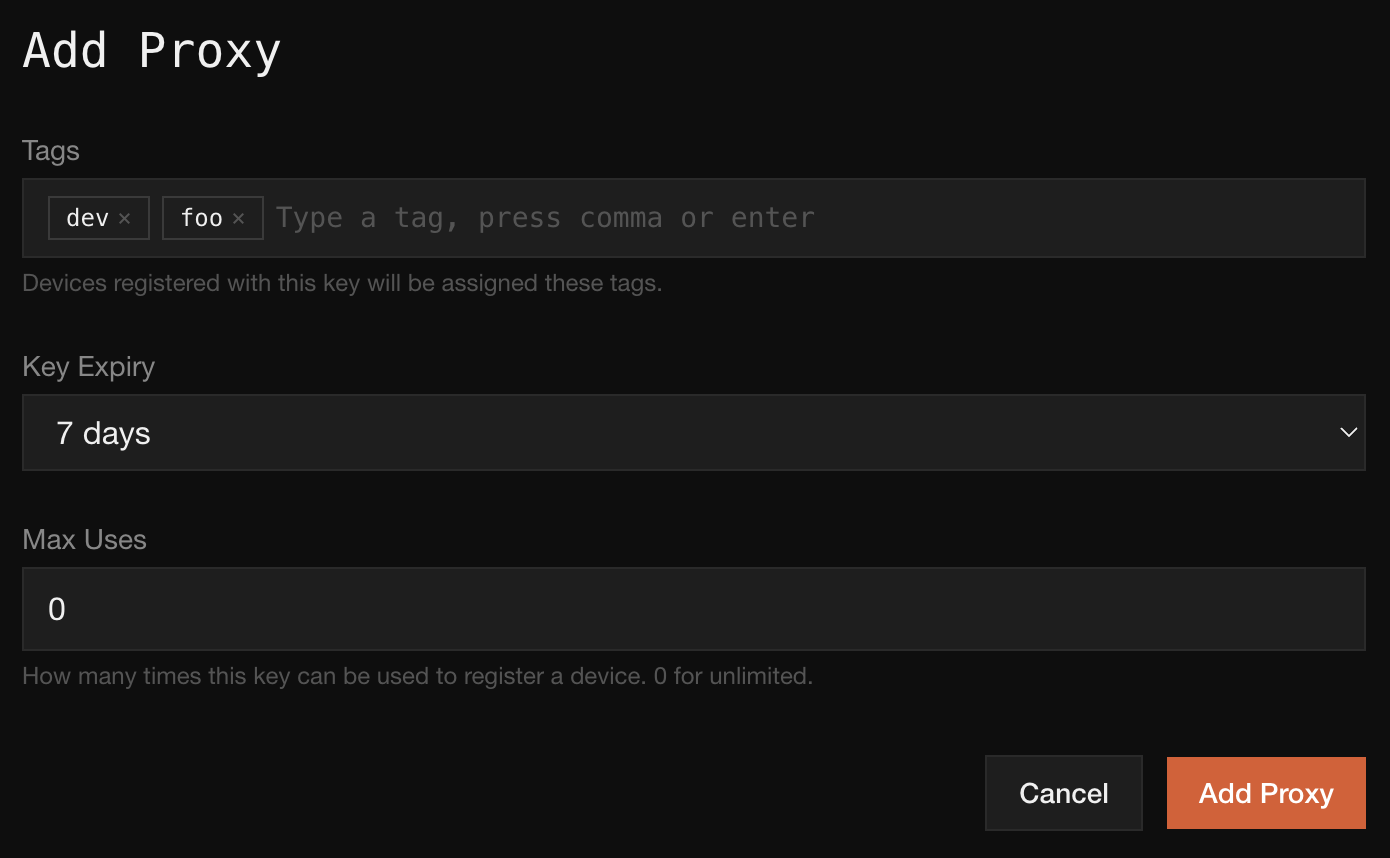Click empty right area of Tags box
The height and width of the screenshot is (858, 1390).
(1100, 218)
